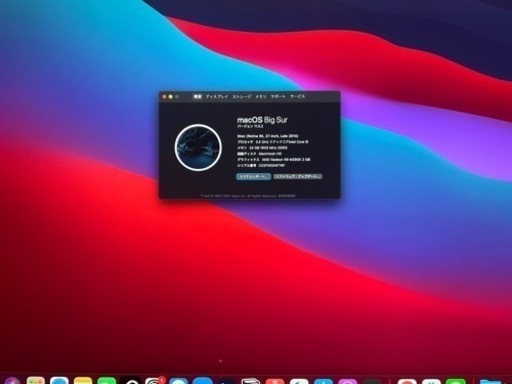This screenshot has width=512, height=384.
Task: Click the iMac Retina 27-inch model line
Action: (x=267, y=136)
